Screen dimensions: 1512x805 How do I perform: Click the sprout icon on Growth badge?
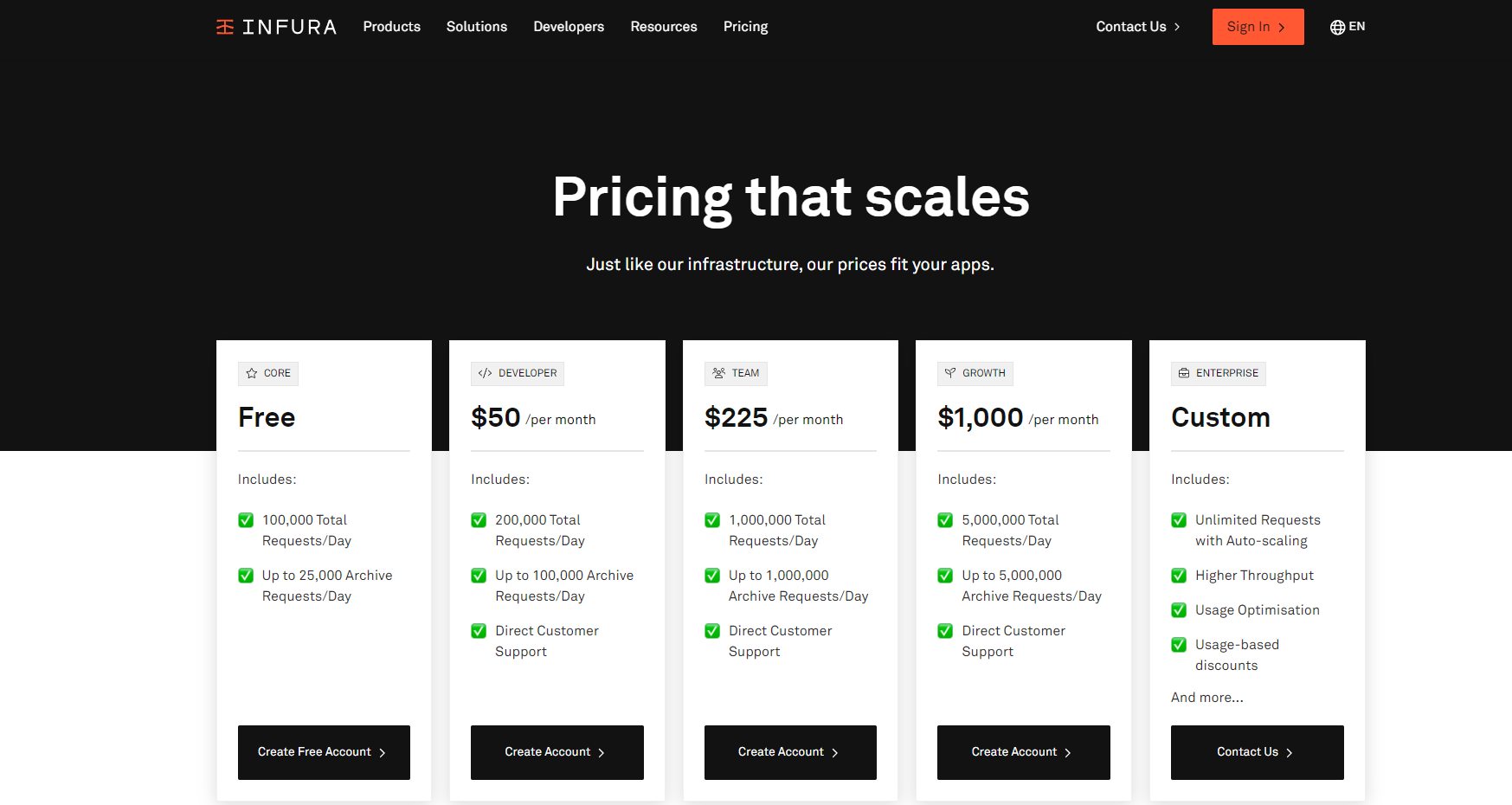point(950,373)
